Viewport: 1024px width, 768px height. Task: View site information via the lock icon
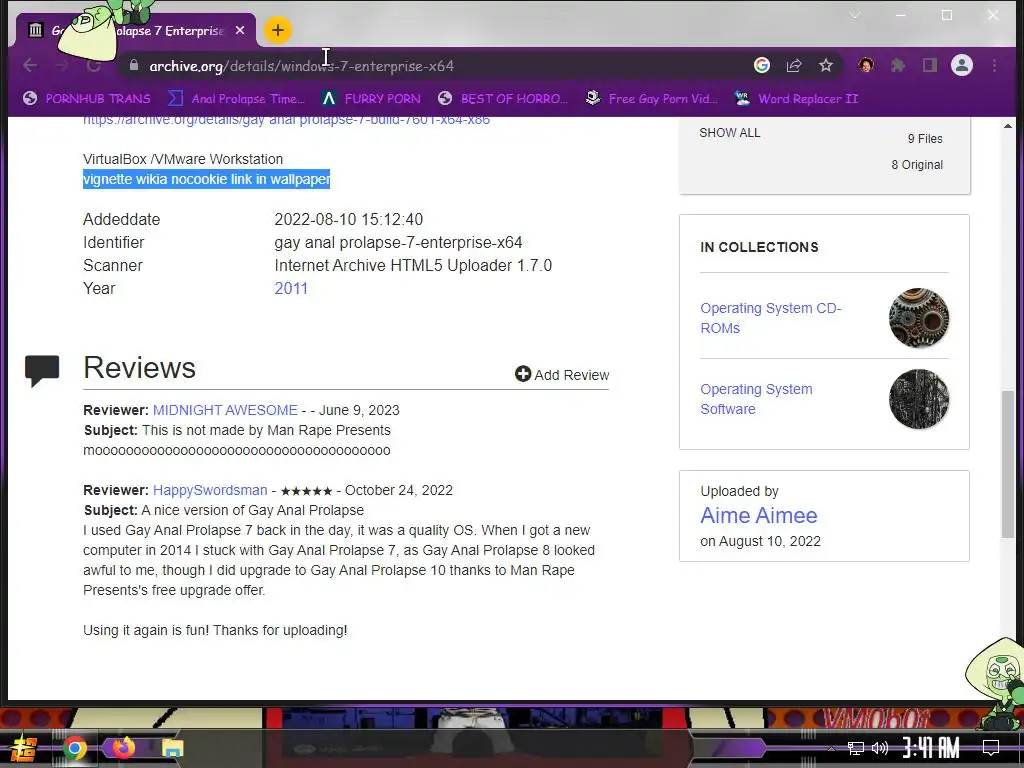pyautogui.click(x=134, y=65)
